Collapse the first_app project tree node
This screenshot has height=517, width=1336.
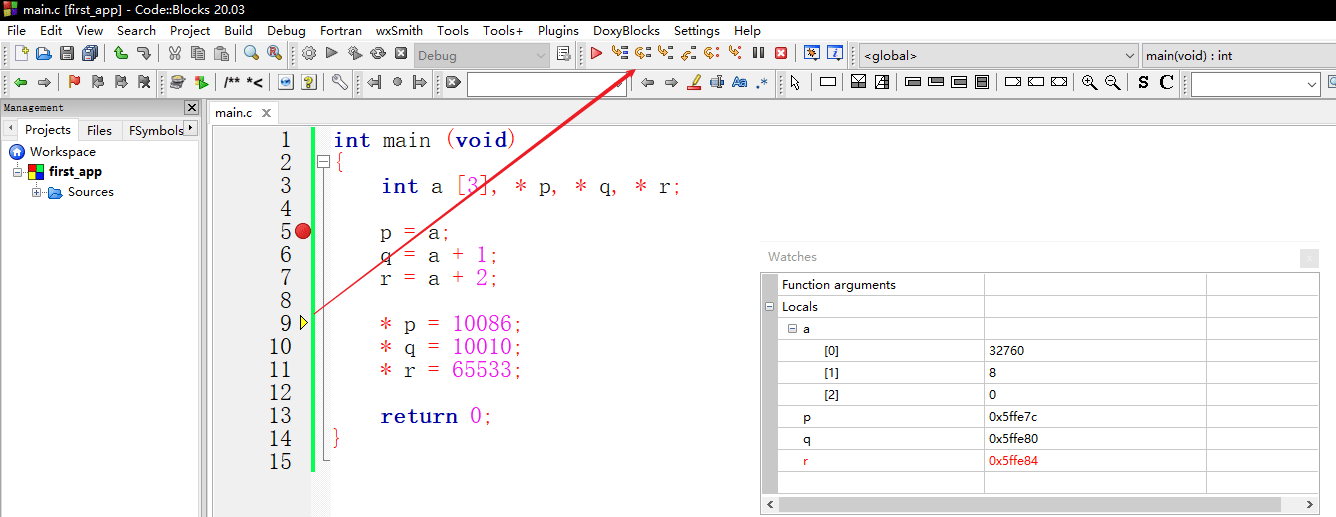coord(18,172)
